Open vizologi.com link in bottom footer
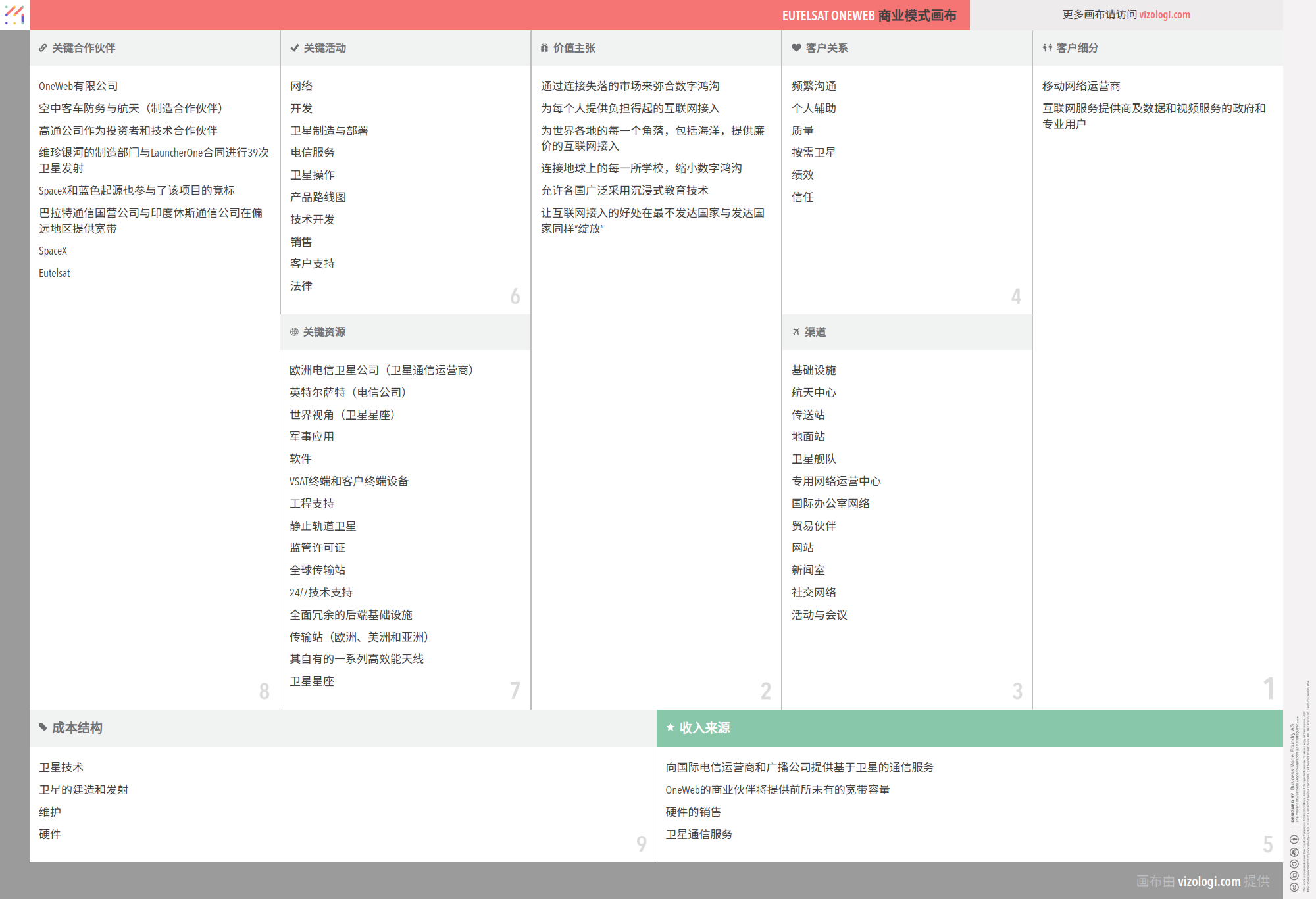Viewport: 1316px width, 899px height. coord(1209,881)
